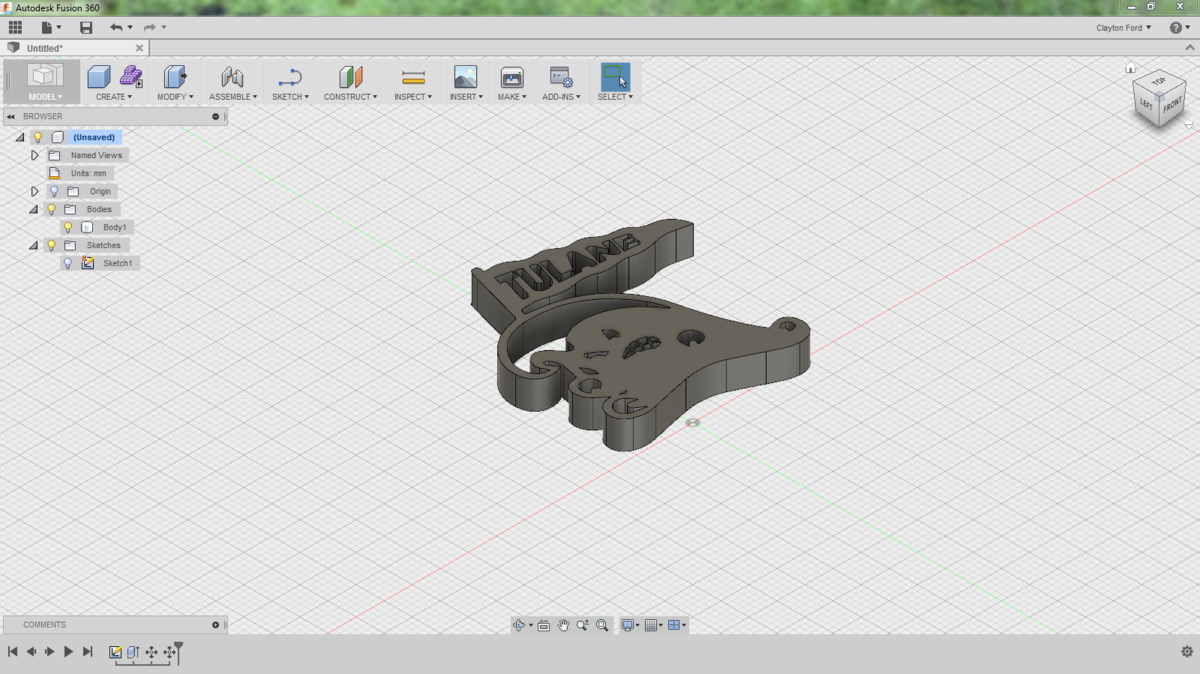Open the ASSEMBLE menu

(233, 97)
